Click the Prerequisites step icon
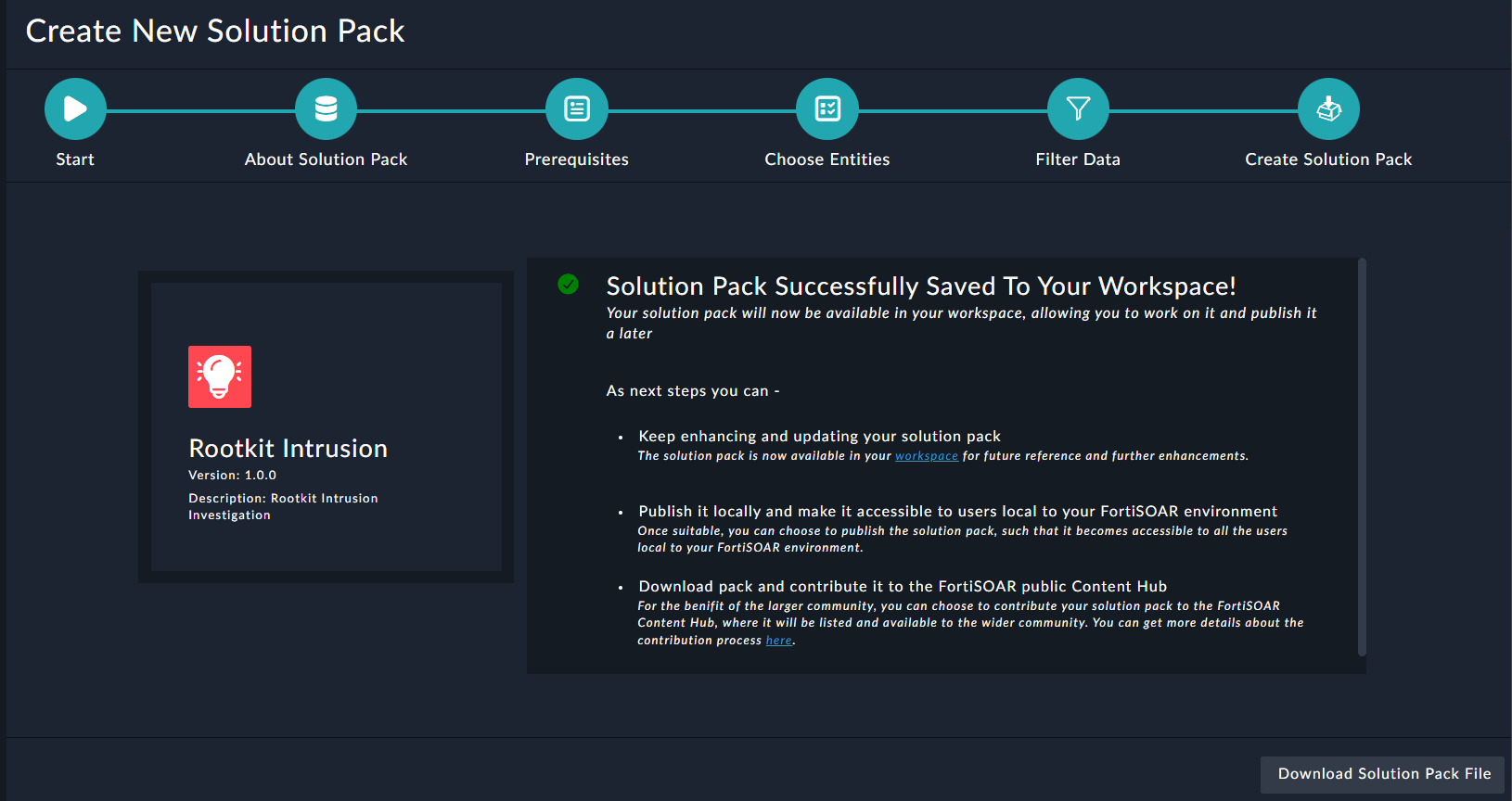The width and height of the screenshot is (1512, 801). click(x=576, y=108)
